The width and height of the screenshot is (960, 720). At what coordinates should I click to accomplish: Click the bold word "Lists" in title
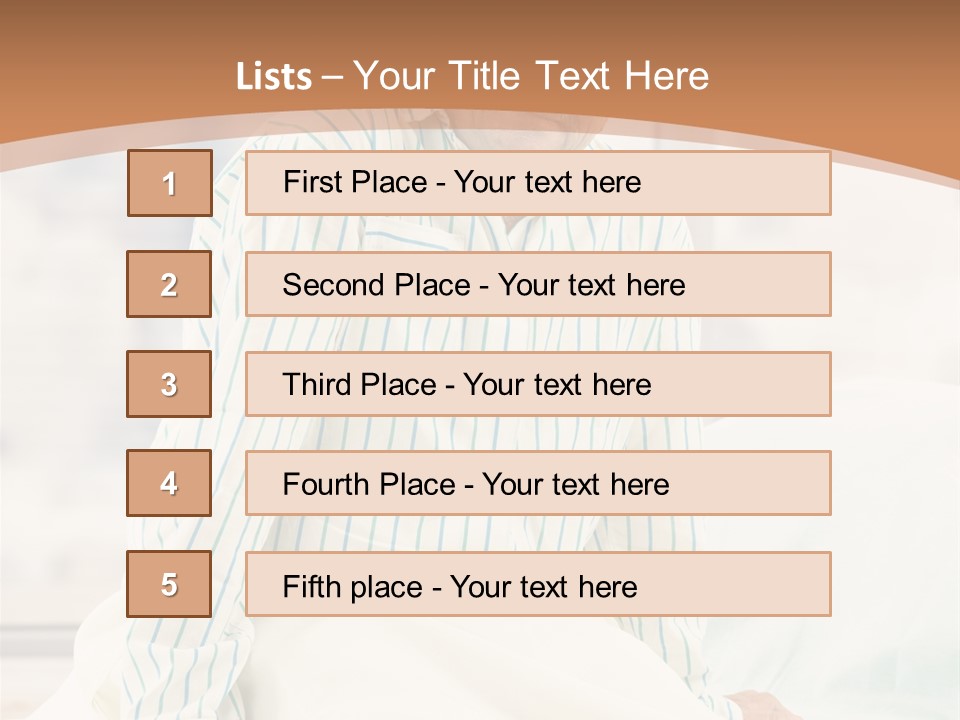point(274,77)
